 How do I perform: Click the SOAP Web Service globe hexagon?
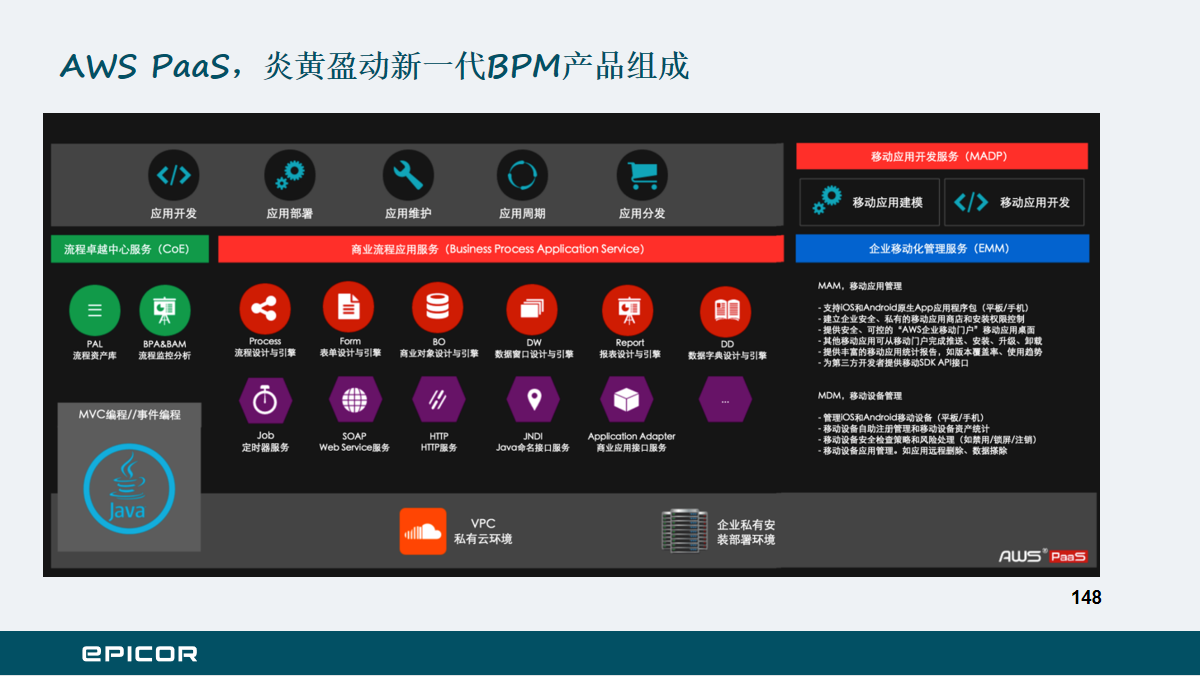(354, 400)
